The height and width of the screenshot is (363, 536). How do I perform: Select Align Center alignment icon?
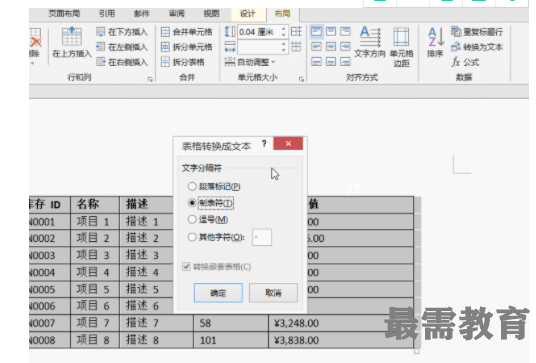point(331,46)
